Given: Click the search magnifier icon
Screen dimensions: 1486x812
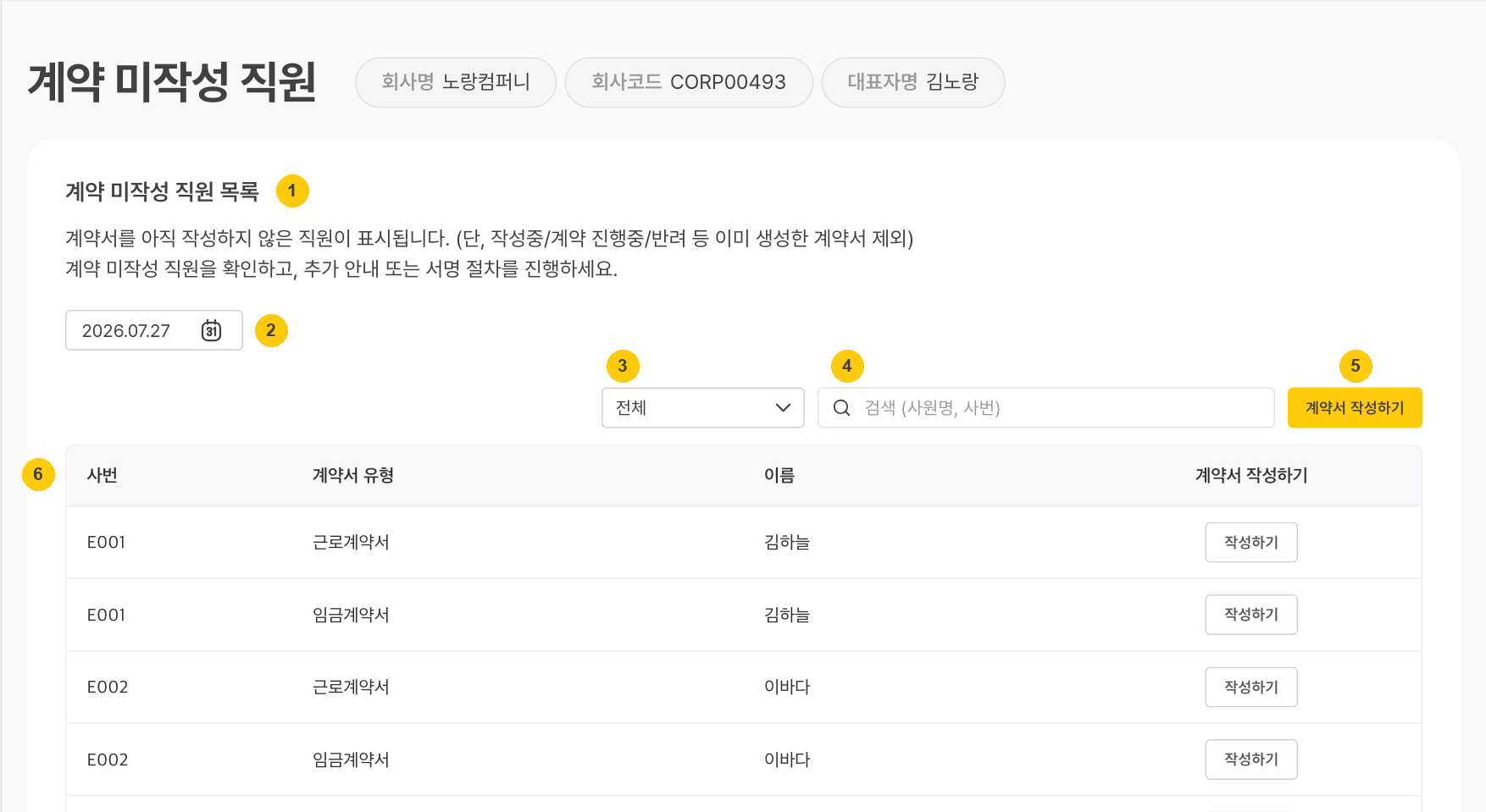Looking at the screenshot, I should click(x=841, y=408).
